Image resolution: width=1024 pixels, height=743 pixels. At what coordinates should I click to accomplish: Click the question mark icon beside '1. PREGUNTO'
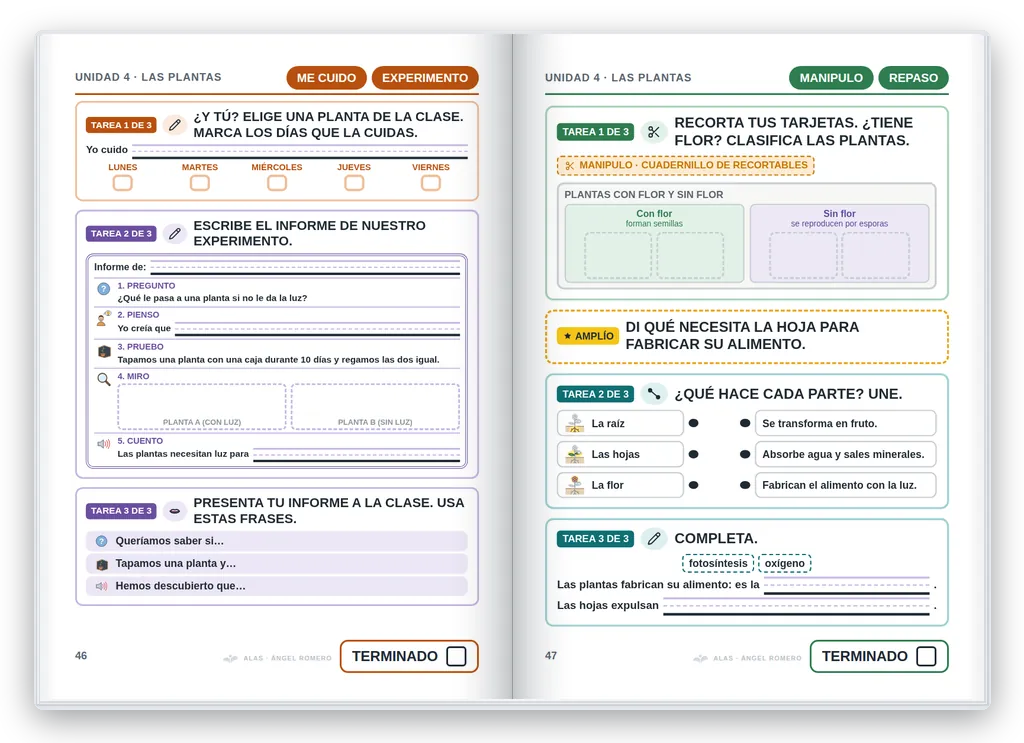(x=103, y=289)
